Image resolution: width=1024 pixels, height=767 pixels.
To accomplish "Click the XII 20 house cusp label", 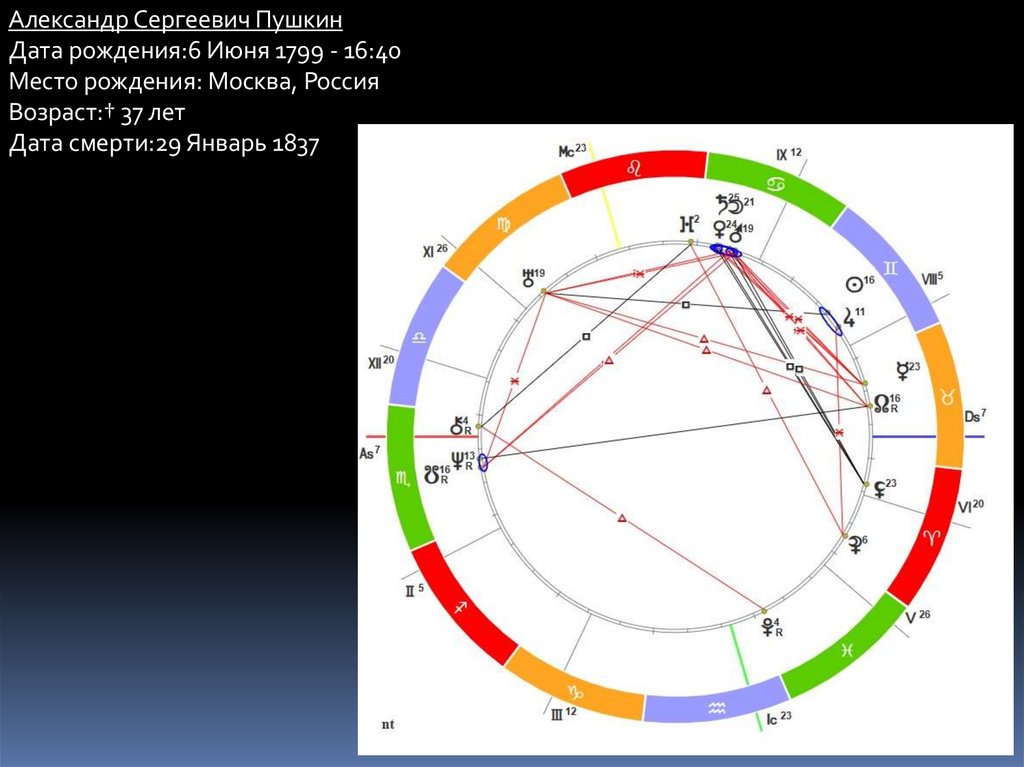I will click(381, 363).
